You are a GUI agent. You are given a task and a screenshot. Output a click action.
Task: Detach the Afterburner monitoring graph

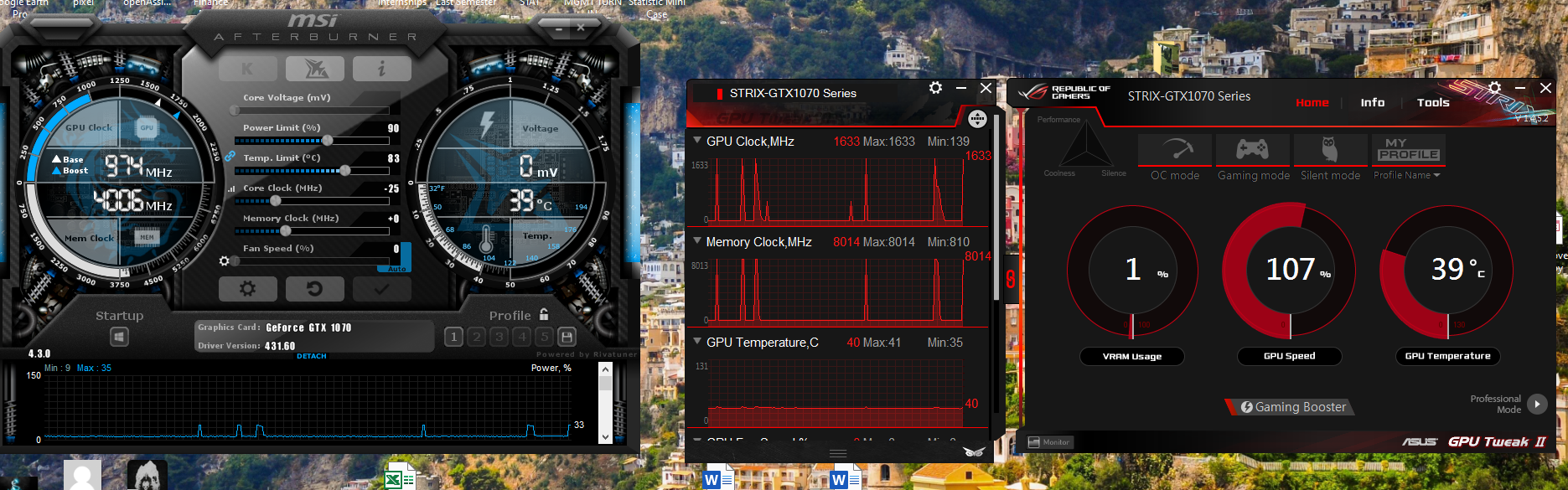(x=312, y=356)
